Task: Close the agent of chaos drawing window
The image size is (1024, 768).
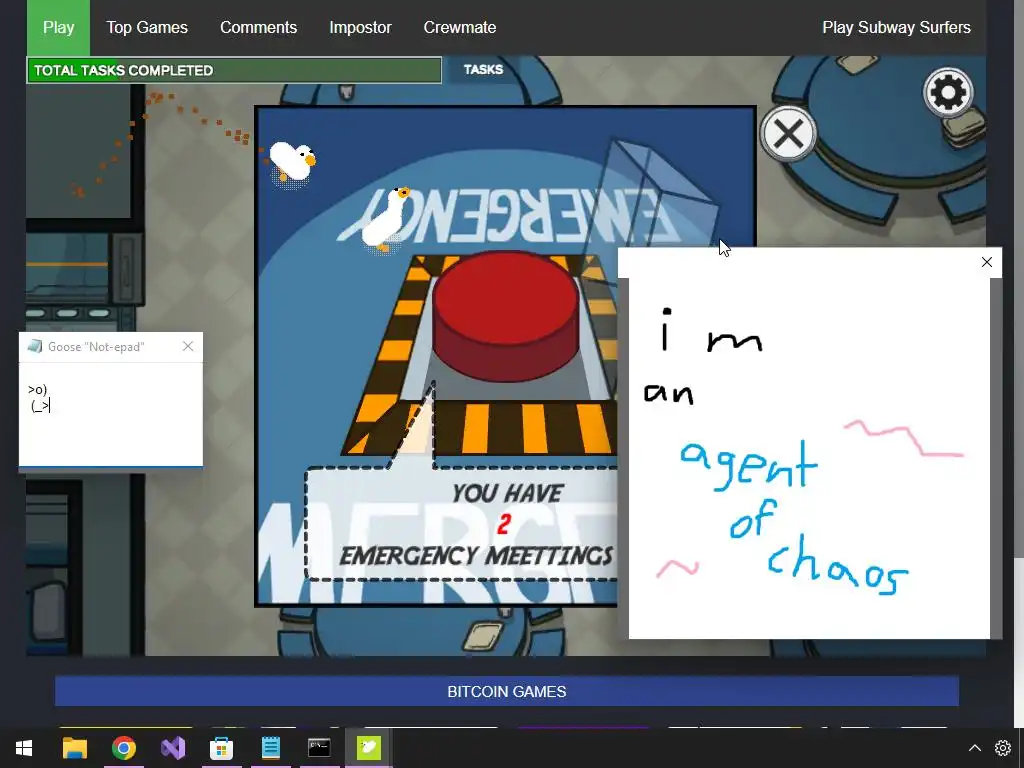Action: [x=987, y=262]
